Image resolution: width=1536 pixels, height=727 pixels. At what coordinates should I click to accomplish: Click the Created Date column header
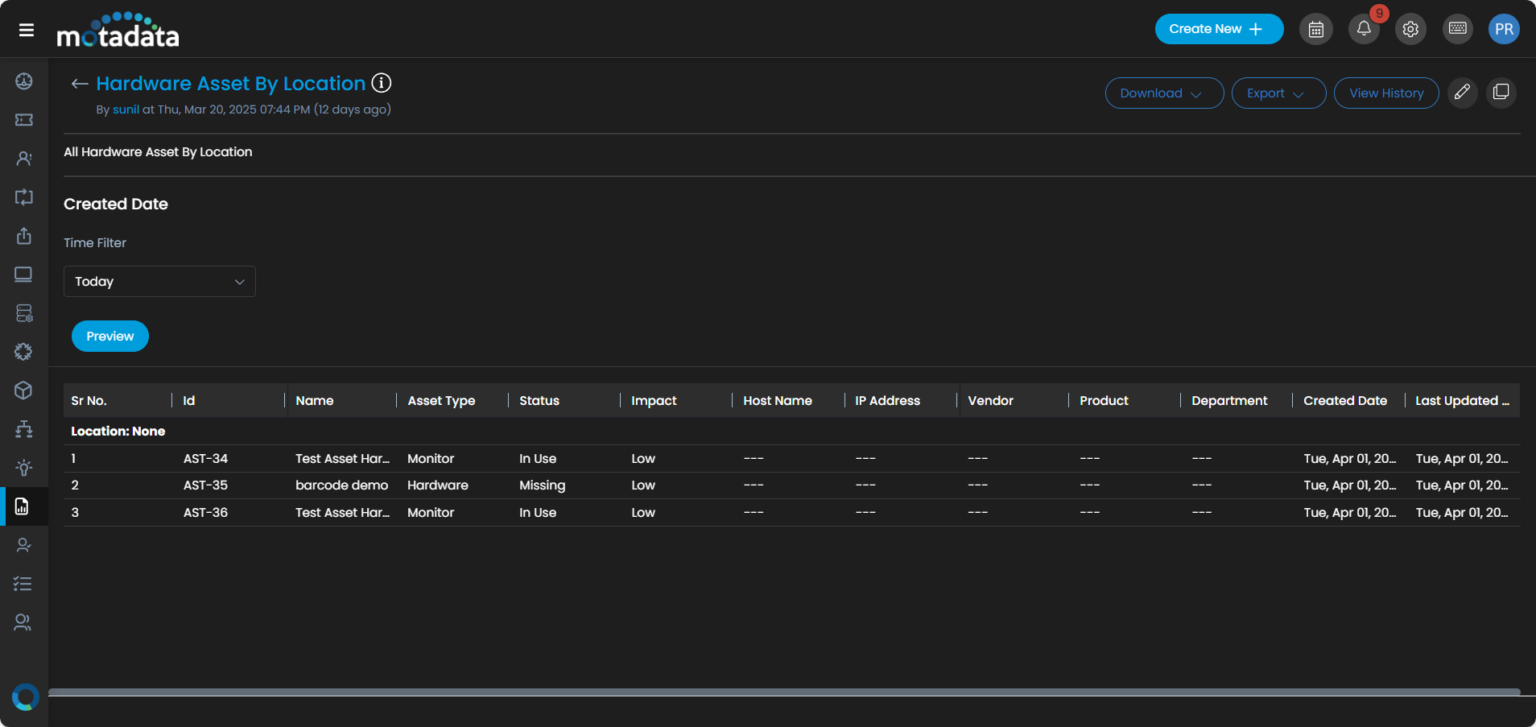[1345, 400]
